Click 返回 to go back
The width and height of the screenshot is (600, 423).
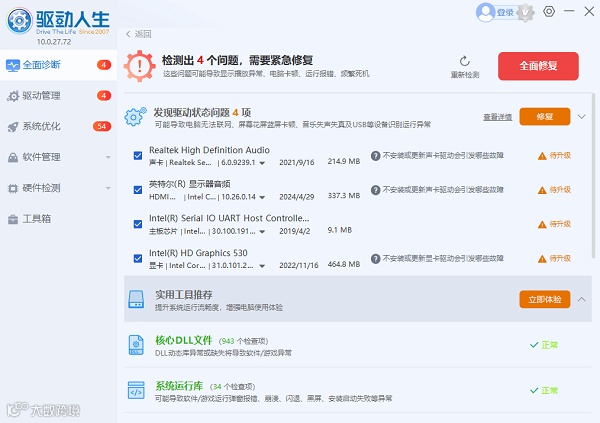(143, 34)
